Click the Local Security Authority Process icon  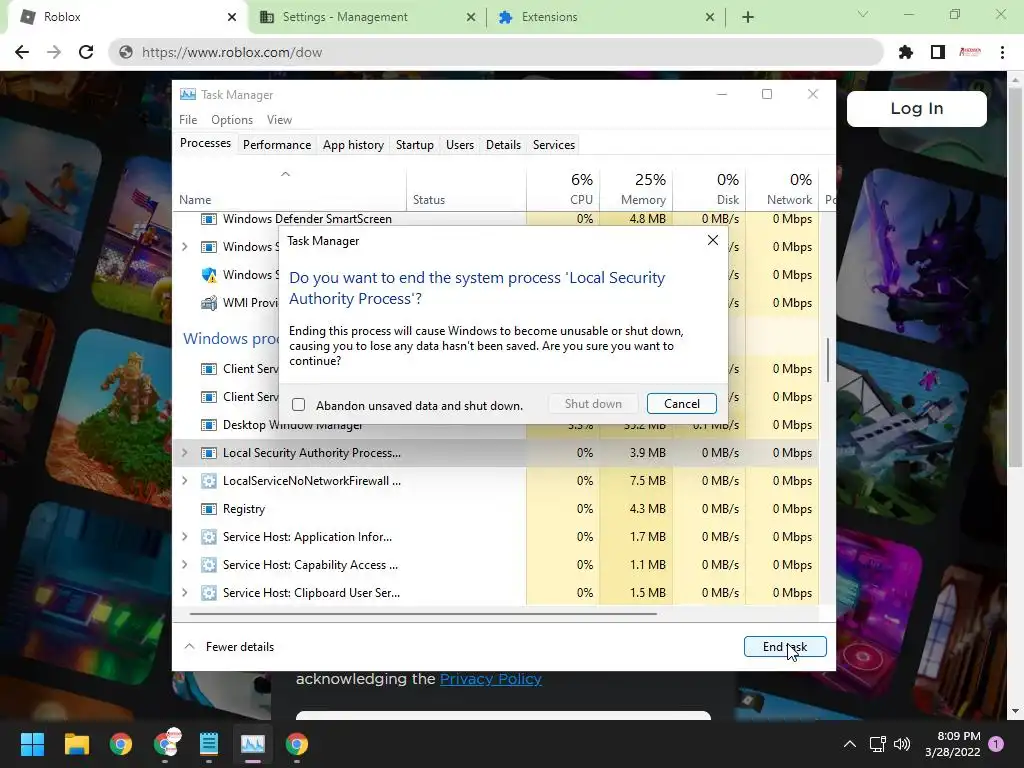pos(208,453)
